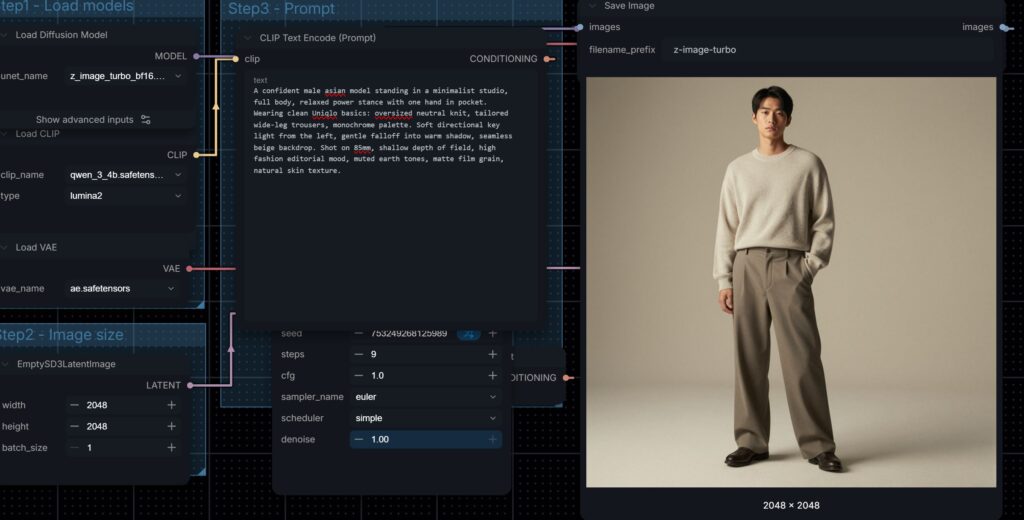Increase the denoise value
This screenshot has height=520, width=1024.
pos(492,439)
